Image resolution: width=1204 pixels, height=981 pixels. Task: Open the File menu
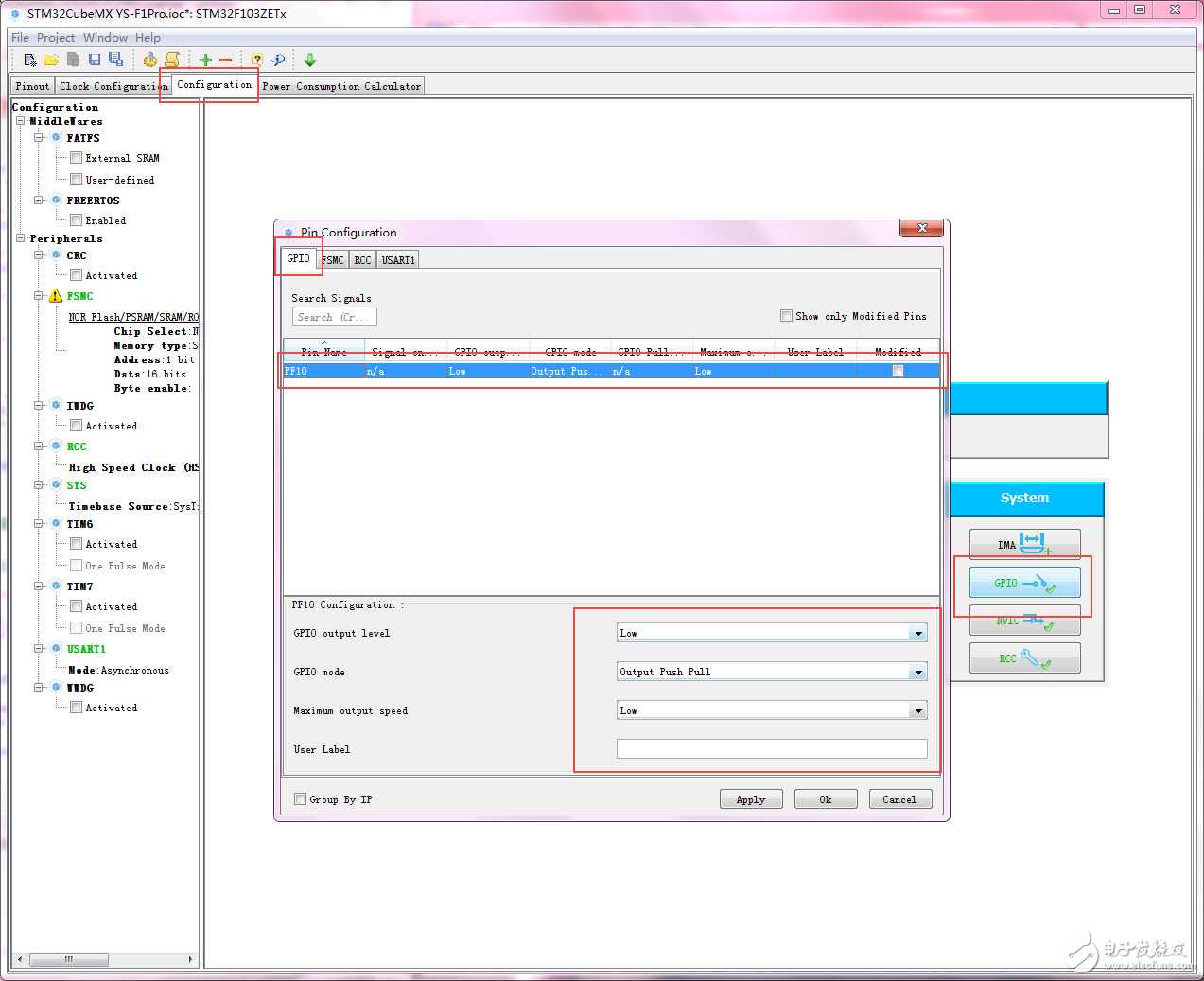tap(20, 38)
